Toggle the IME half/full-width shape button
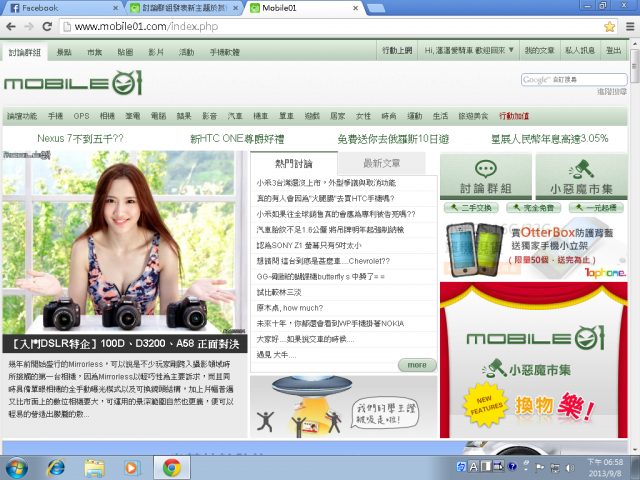 pyautogui.click(x=486, y=466)
